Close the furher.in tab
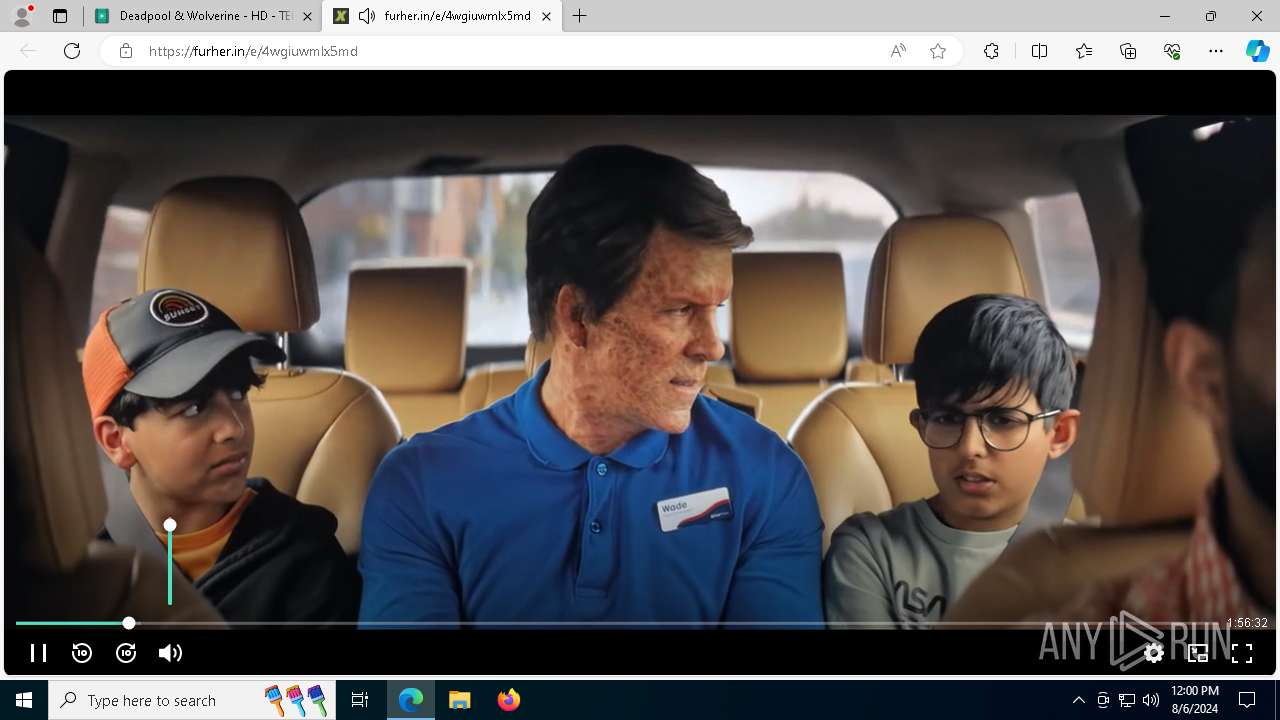This screenshot has width=1280, height=720. [546, 16]
